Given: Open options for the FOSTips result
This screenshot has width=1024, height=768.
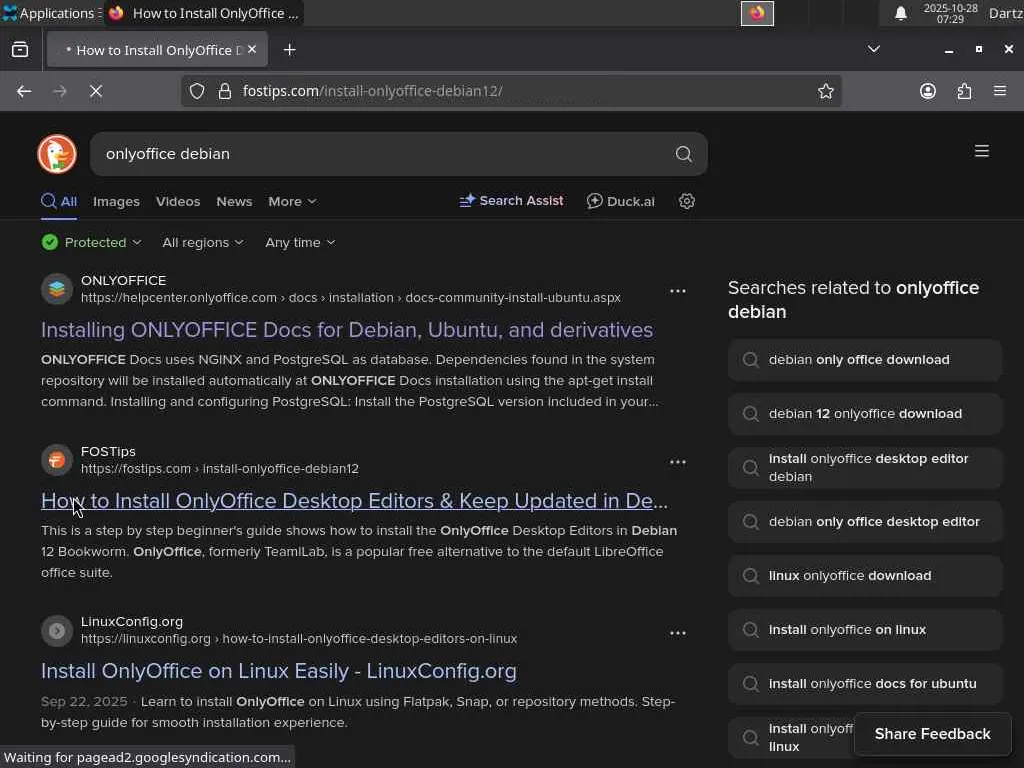Looking at the screenshot, I should pos(678,462).
